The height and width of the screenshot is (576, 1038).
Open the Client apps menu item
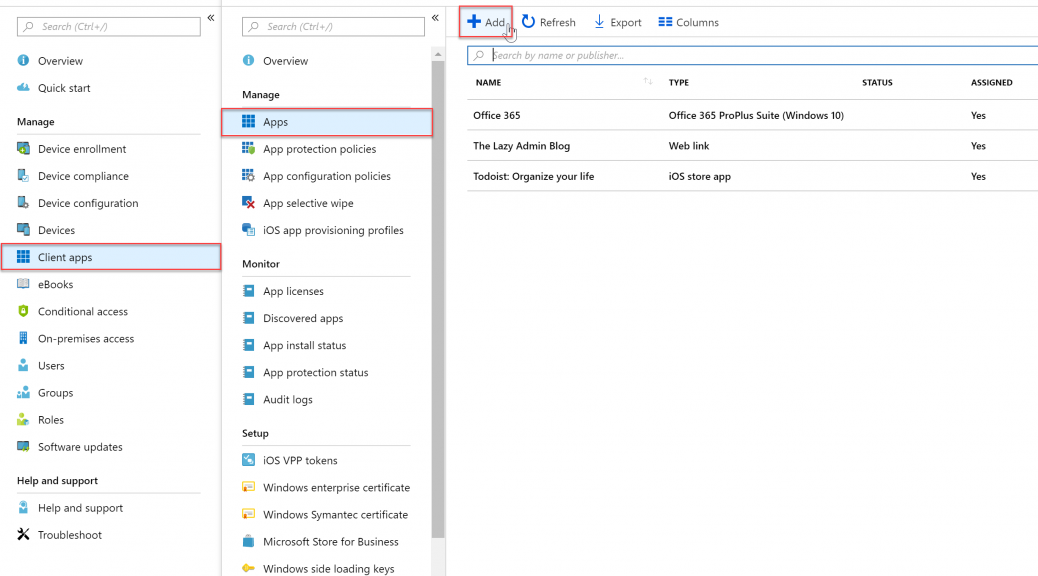(111, 258)
